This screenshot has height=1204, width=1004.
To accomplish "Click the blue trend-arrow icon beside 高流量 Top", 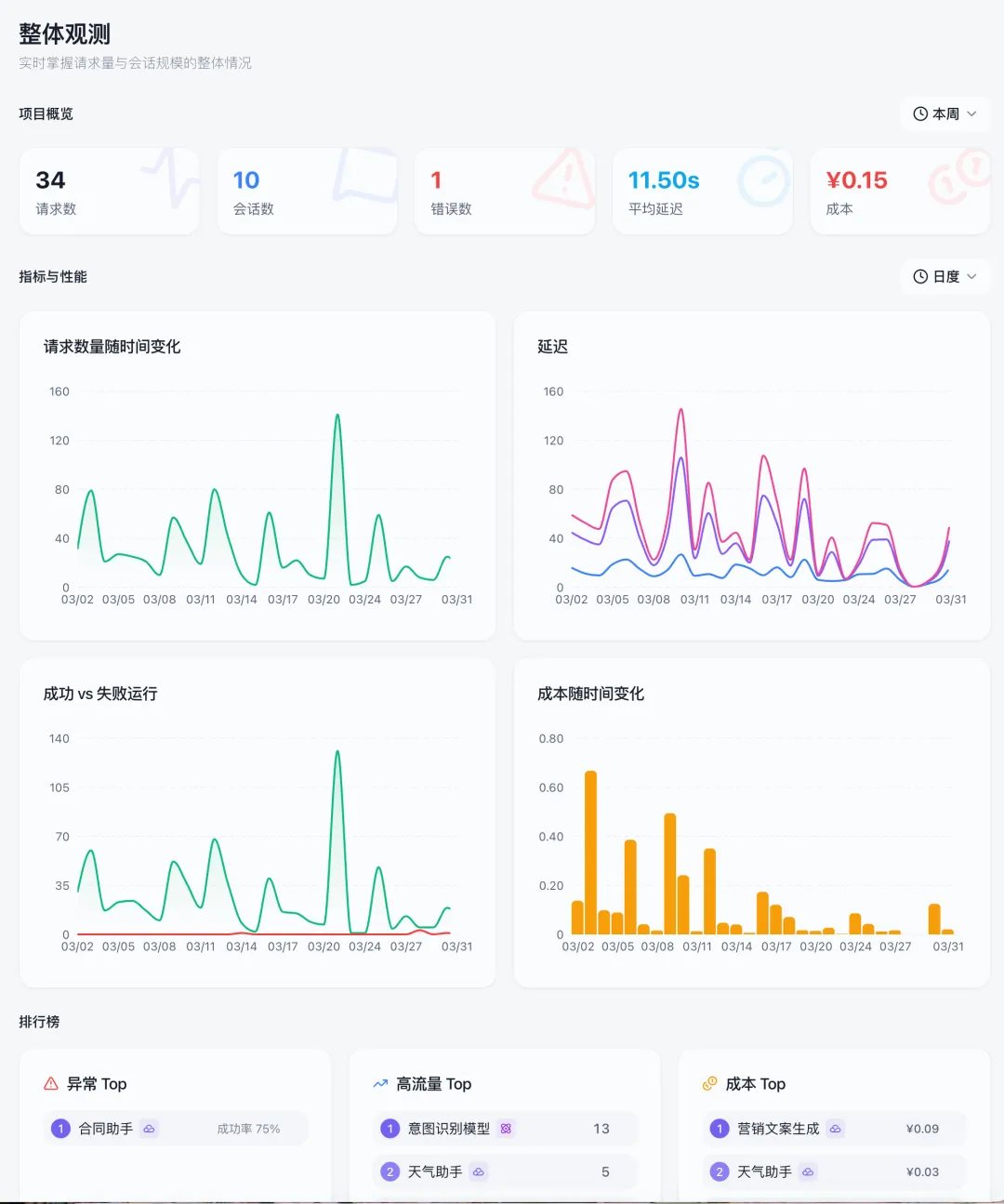I will (x=379, y=1083).
